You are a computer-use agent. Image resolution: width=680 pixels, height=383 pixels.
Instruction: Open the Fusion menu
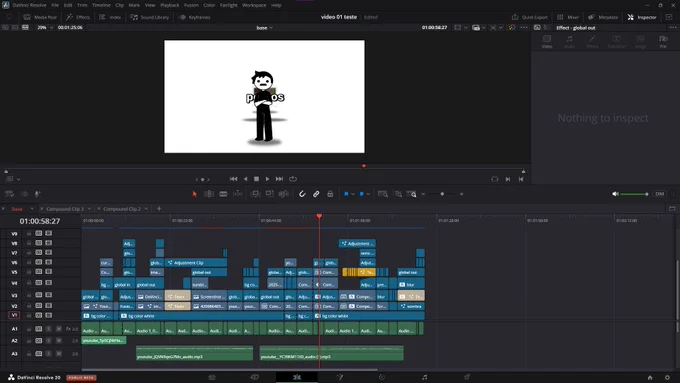coord(191,5)
